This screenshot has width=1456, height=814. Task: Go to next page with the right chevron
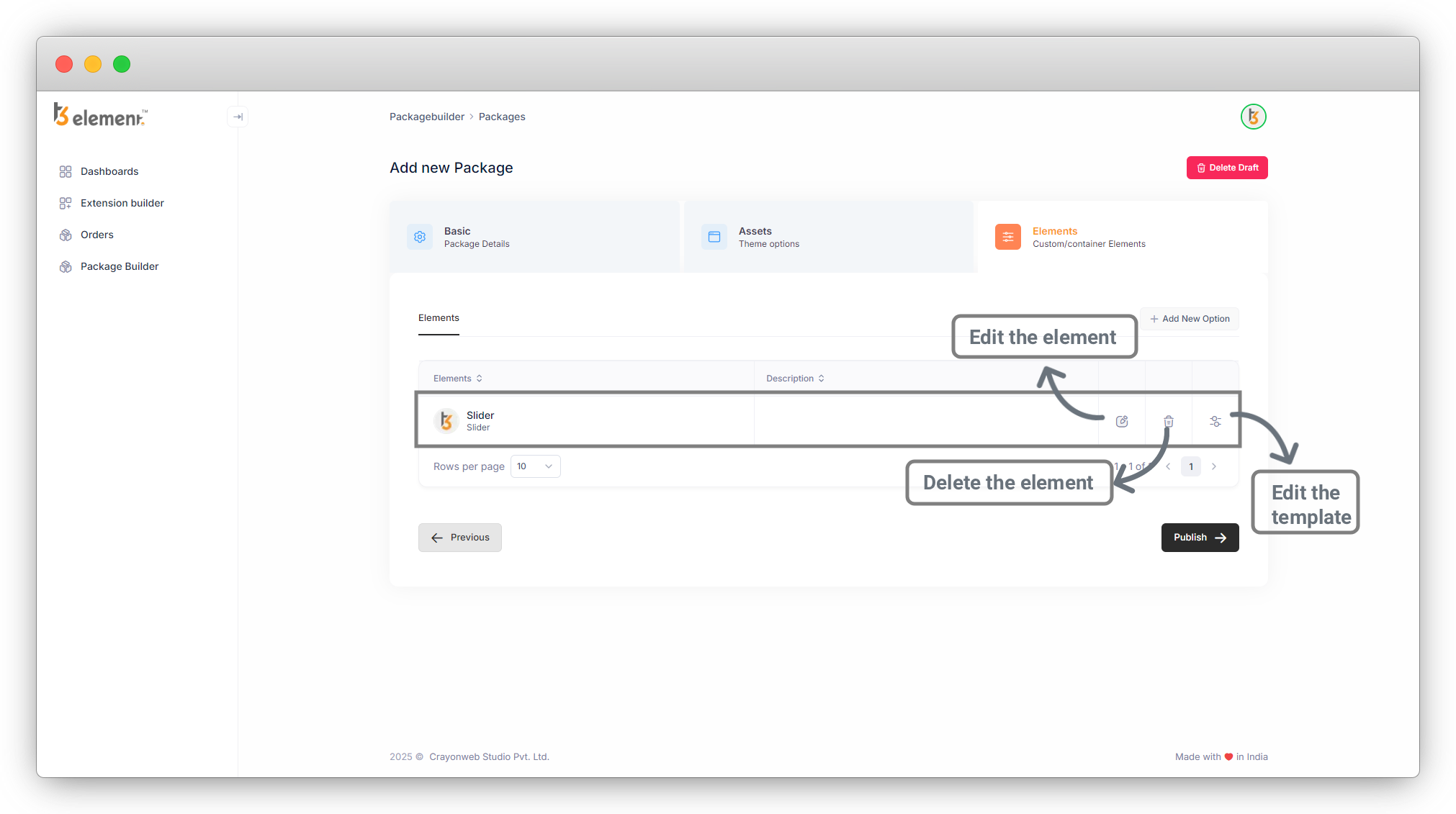[x=1214, y=466]
